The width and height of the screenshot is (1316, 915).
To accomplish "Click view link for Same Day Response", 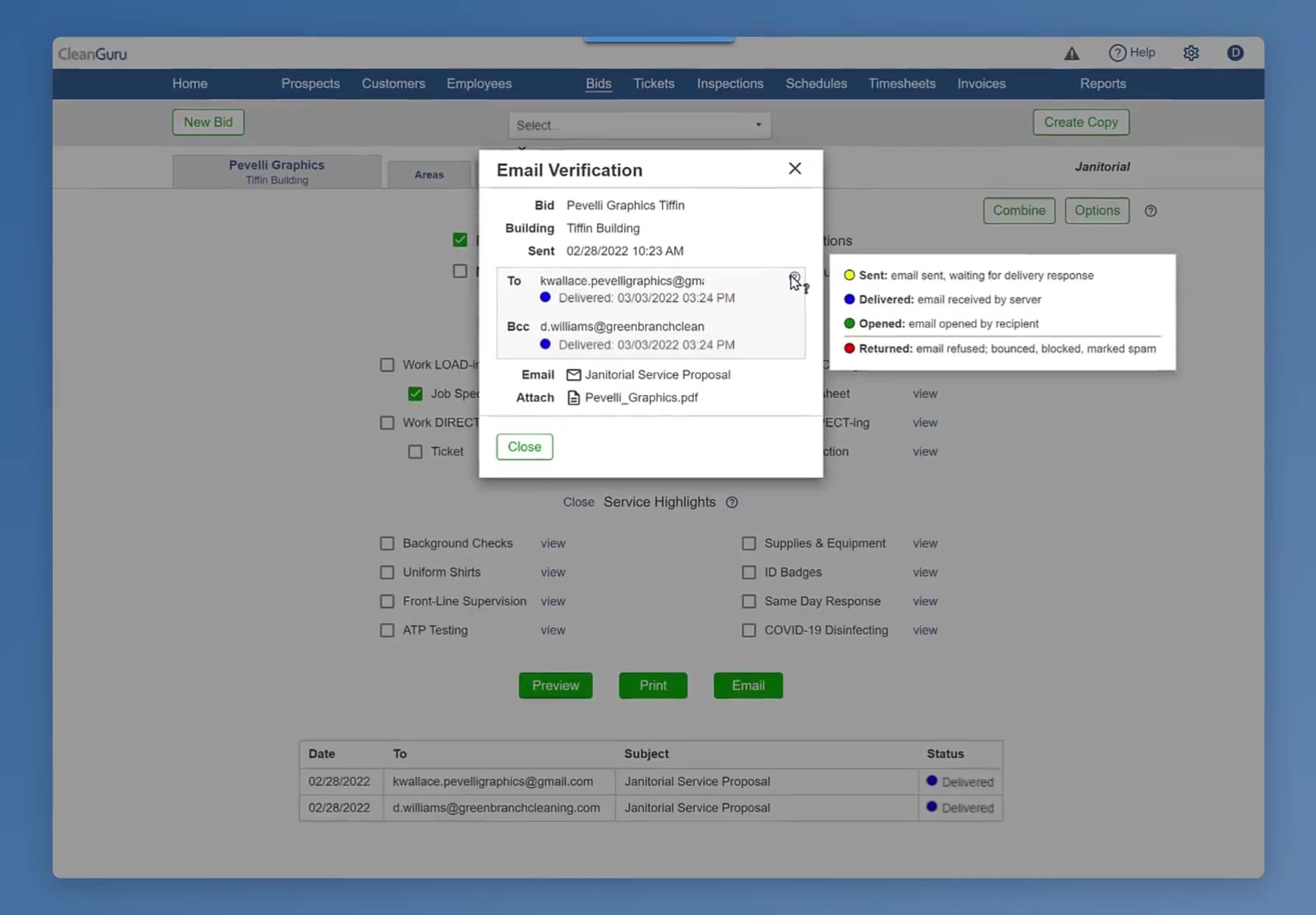I will (925, 601).
